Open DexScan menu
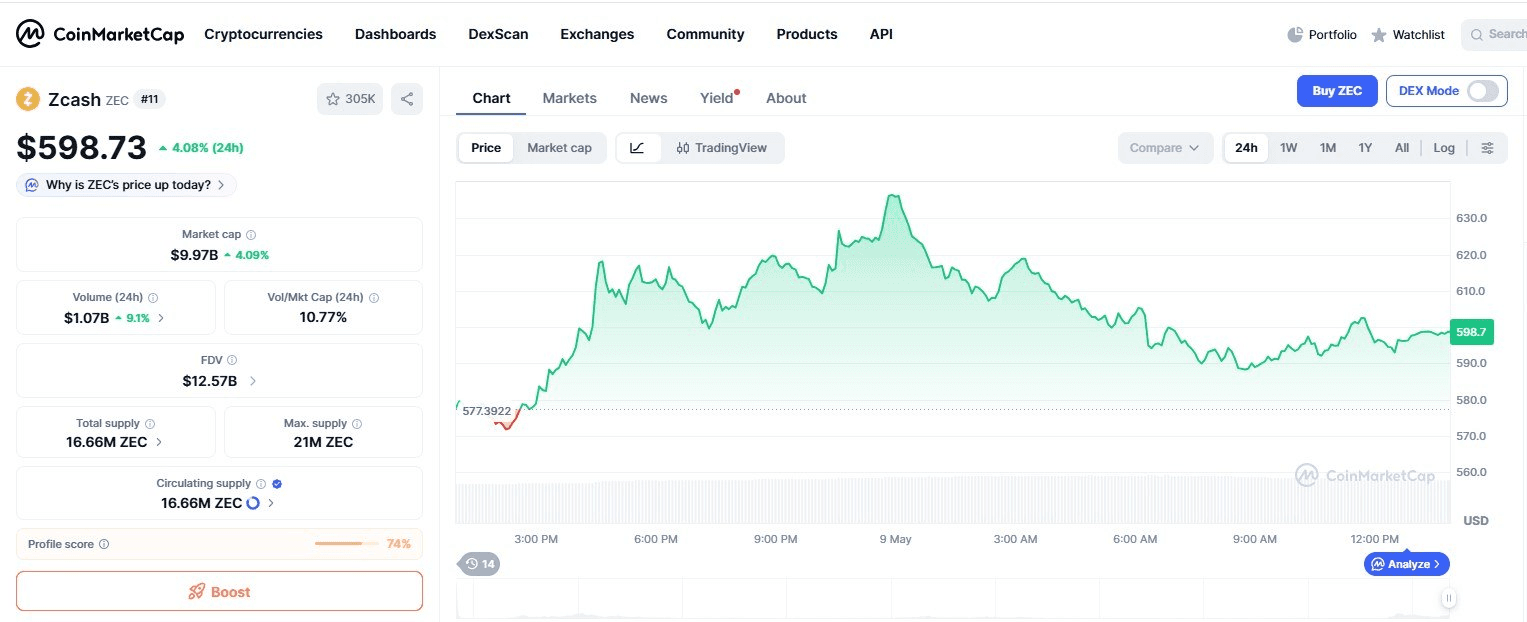The width and height of the screenshot is (1527, 622). click(498, 34)
